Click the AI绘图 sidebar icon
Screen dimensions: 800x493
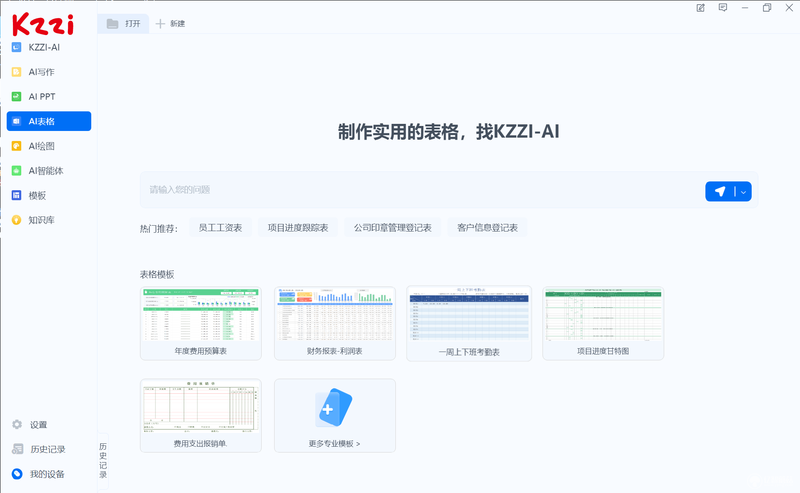(x=16, y=146)
